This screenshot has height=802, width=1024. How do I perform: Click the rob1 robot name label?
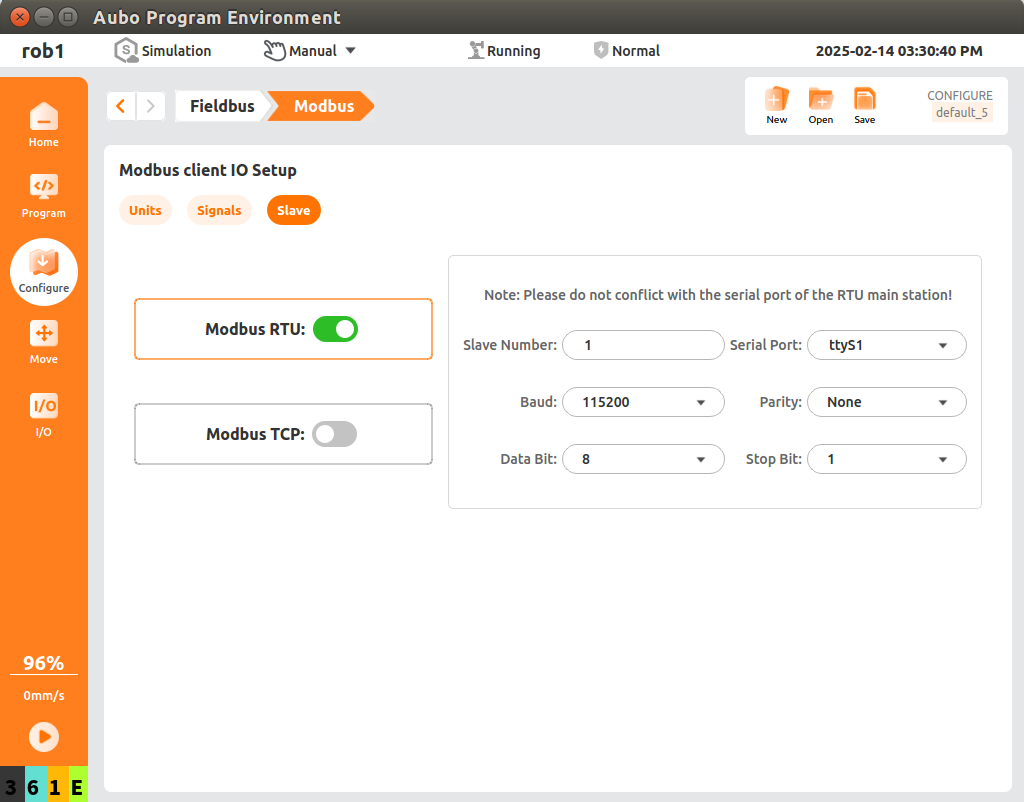tap(43, 51)
